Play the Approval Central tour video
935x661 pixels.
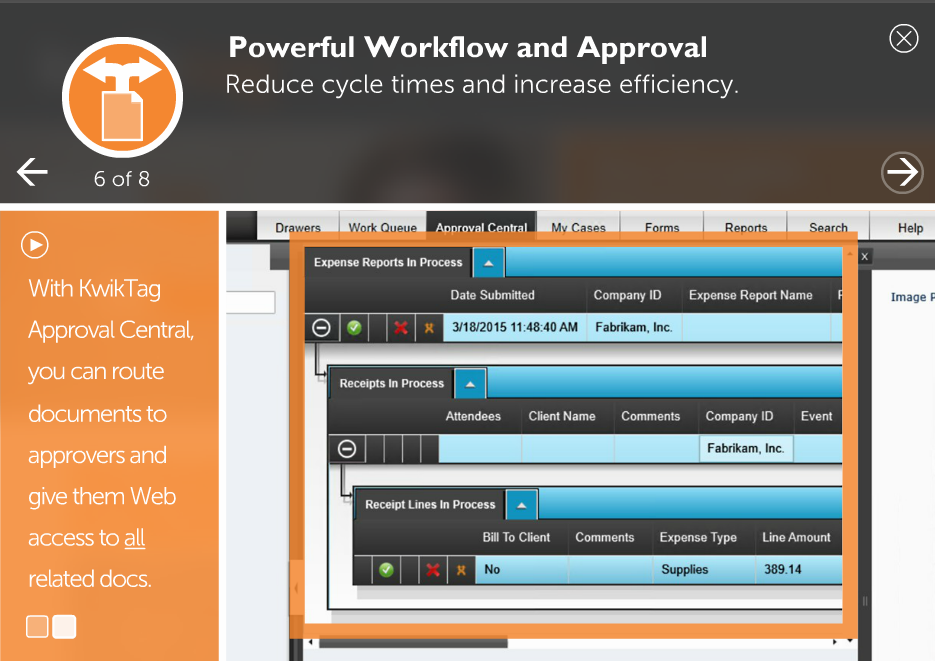[35, 245]
